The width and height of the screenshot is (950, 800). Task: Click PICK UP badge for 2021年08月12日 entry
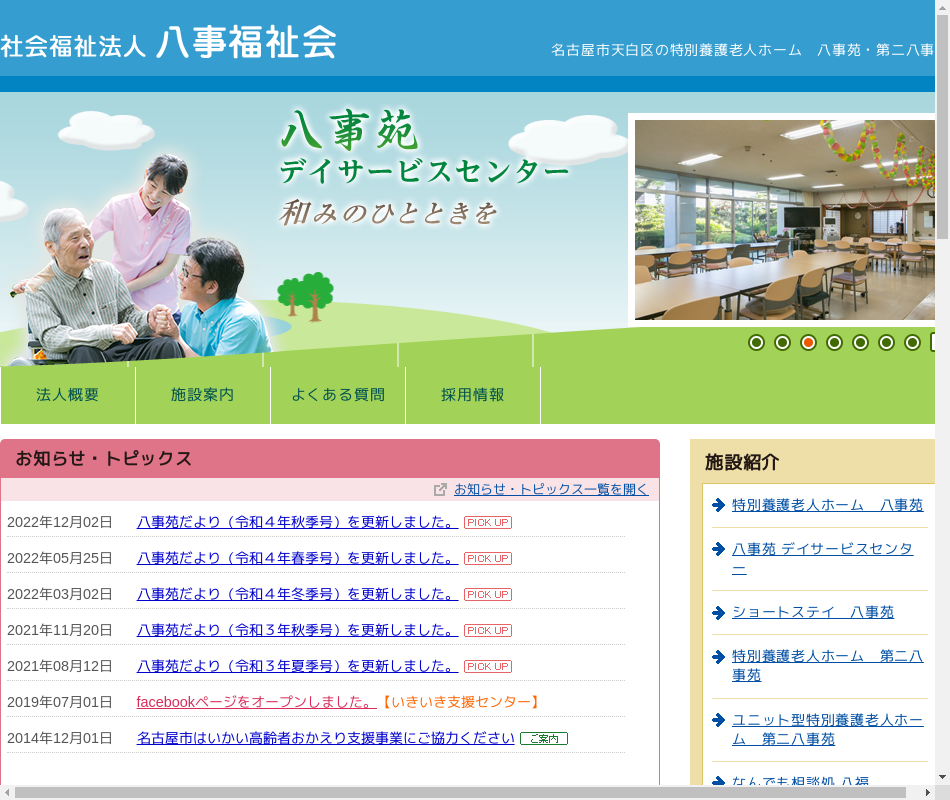click(x=487, y=666)
